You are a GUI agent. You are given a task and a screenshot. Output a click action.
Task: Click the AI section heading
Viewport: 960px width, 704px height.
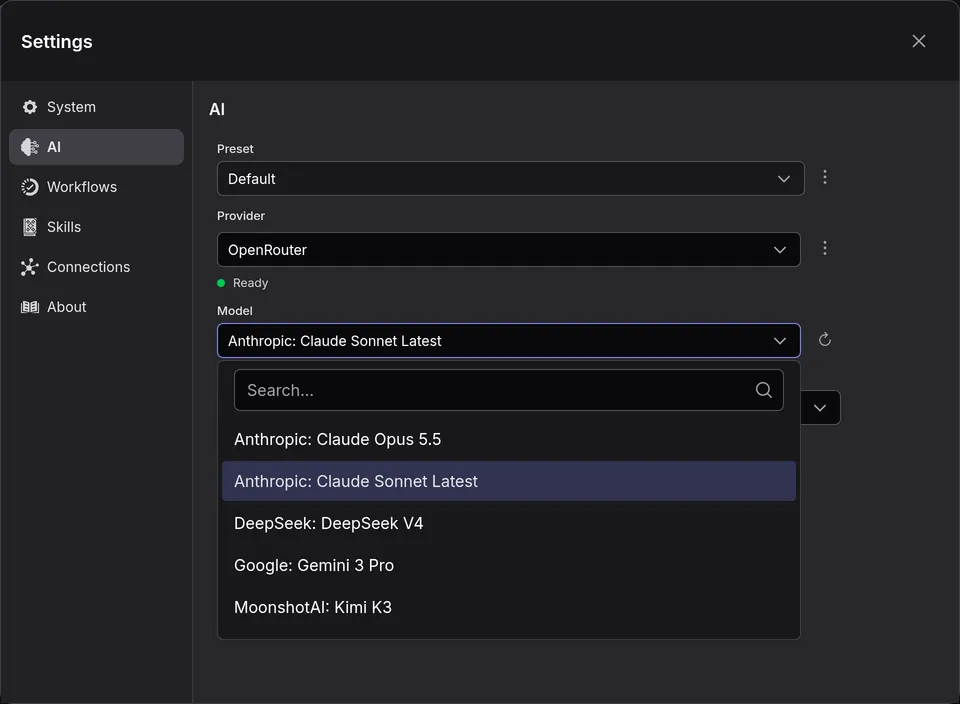click(217, 110)
